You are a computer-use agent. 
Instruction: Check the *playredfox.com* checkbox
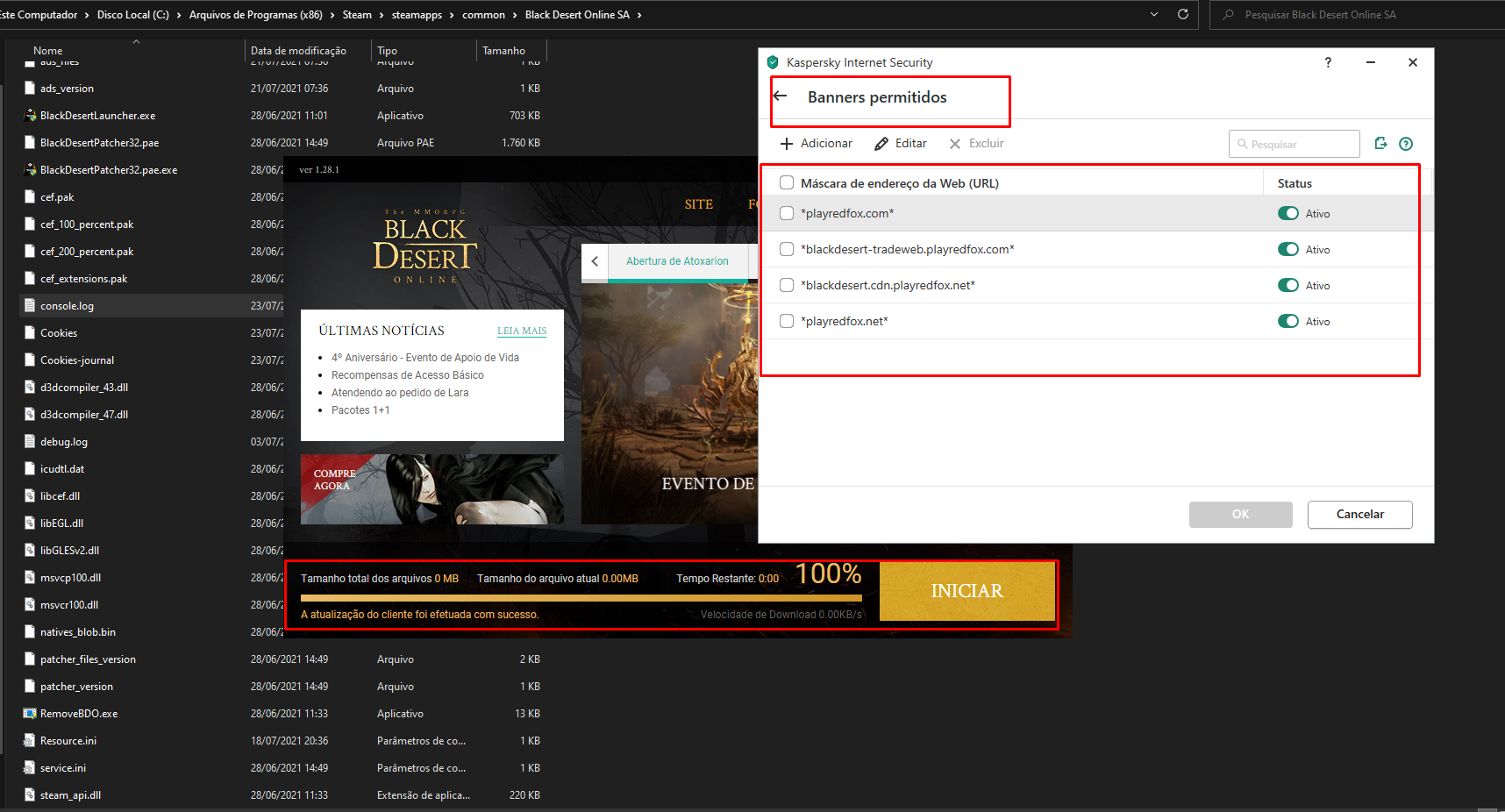[x=787, y=213]
